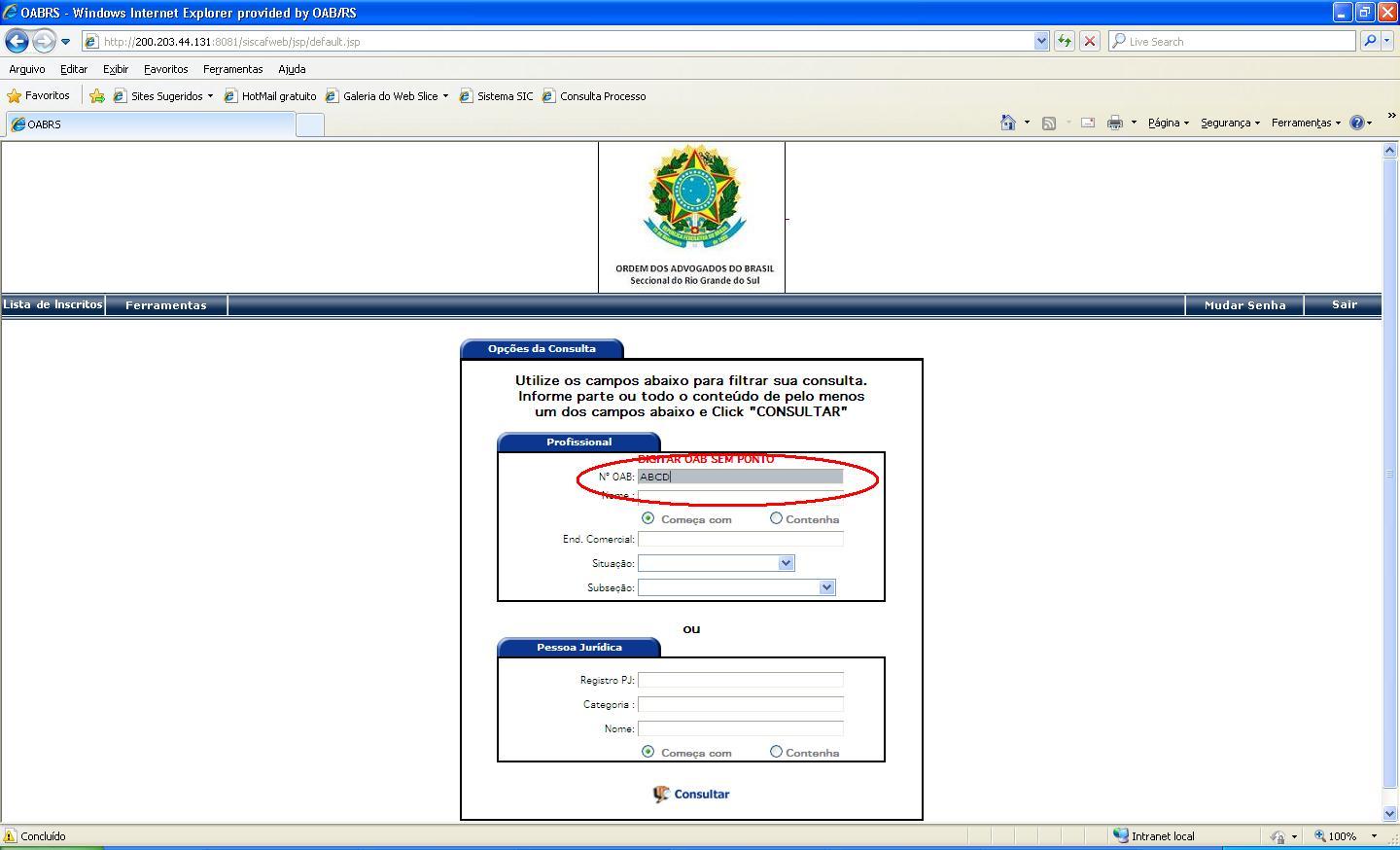Open the Situação dropdown list
The image size is (1400, 850).
point(716,563)
